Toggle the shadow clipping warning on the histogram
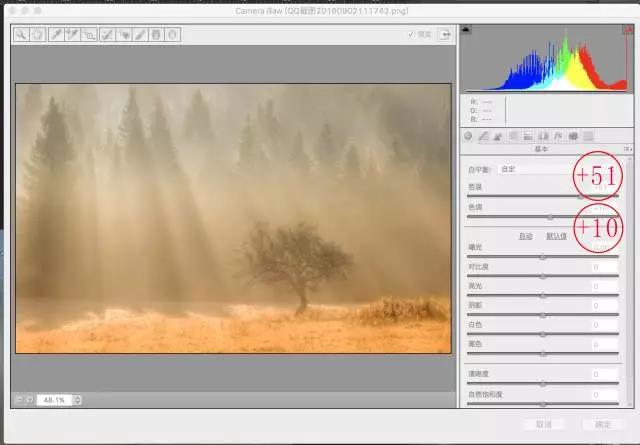The height and width of the screenshot is (445, 640). 466,29
